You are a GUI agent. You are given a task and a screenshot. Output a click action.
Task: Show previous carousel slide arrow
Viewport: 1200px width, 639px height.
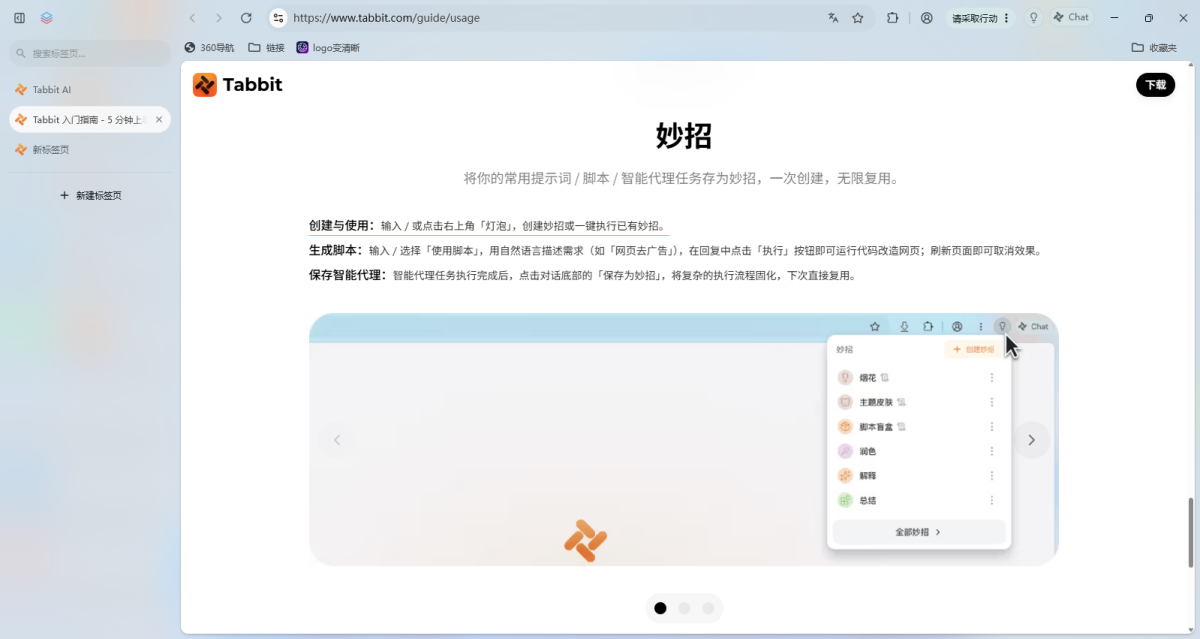[337, 440]
